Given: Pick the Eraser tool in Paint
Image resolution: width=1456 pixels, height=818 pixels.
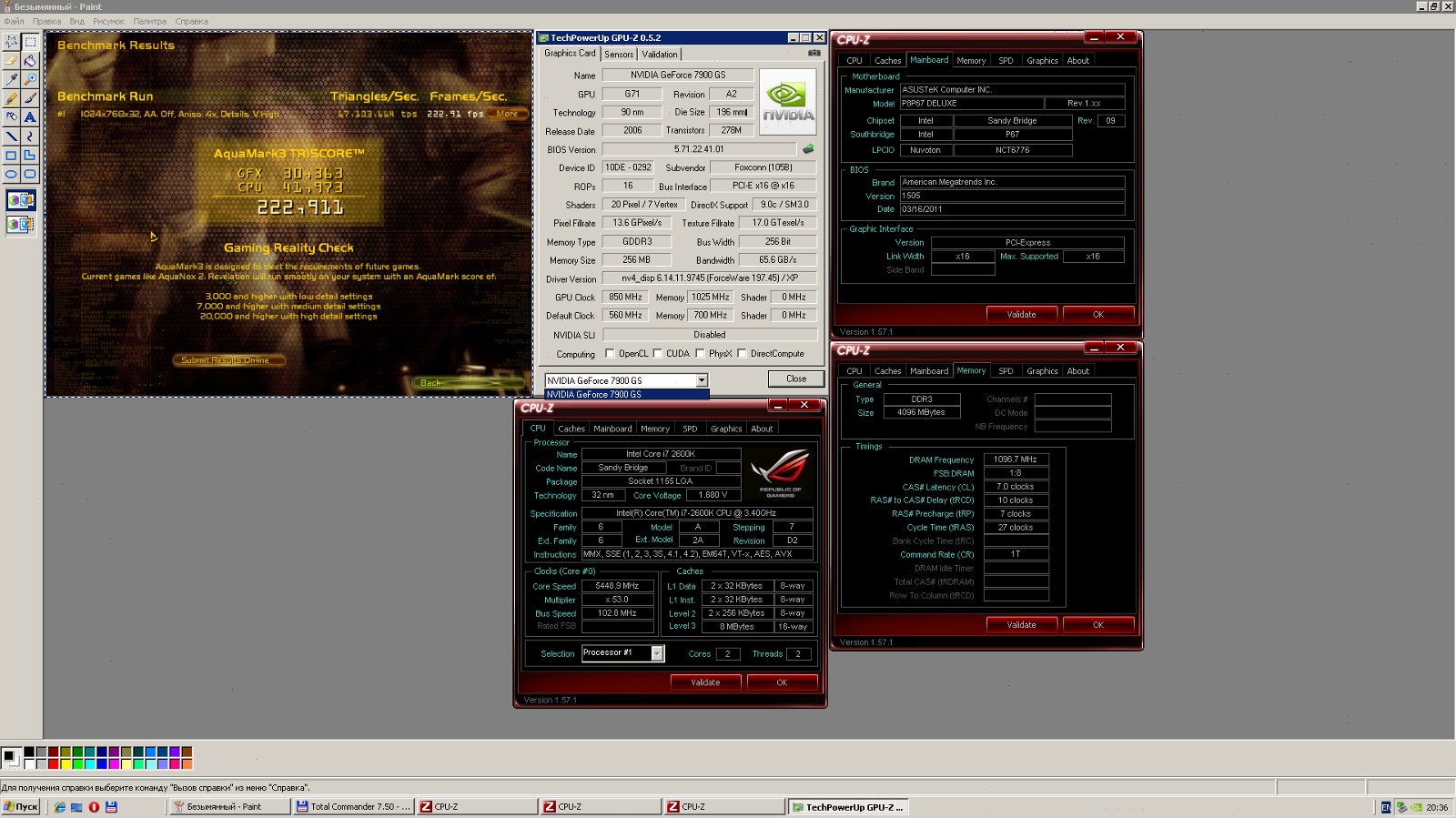Looking at the screenshot, I should [11, 61].
